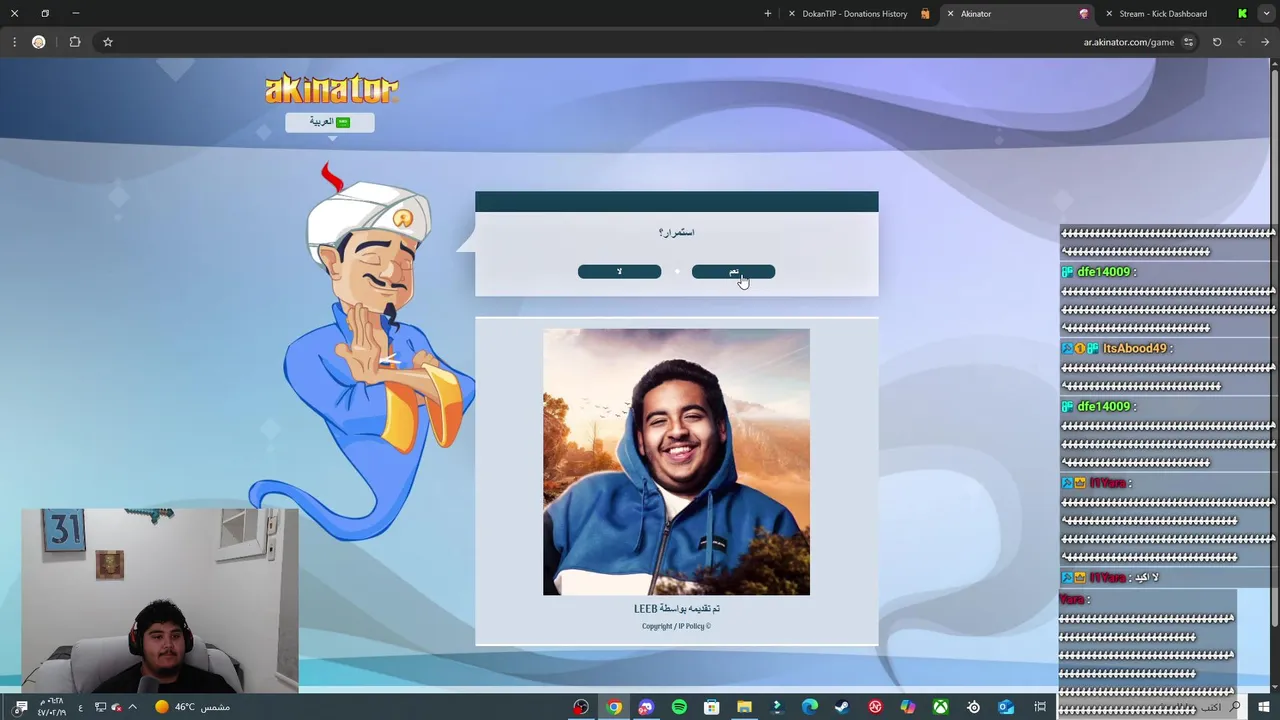This screenshot has height=720, width=1280.
Task: Open the red circular taskbar app
Action: pyautogui.click(x=875, y=707)
